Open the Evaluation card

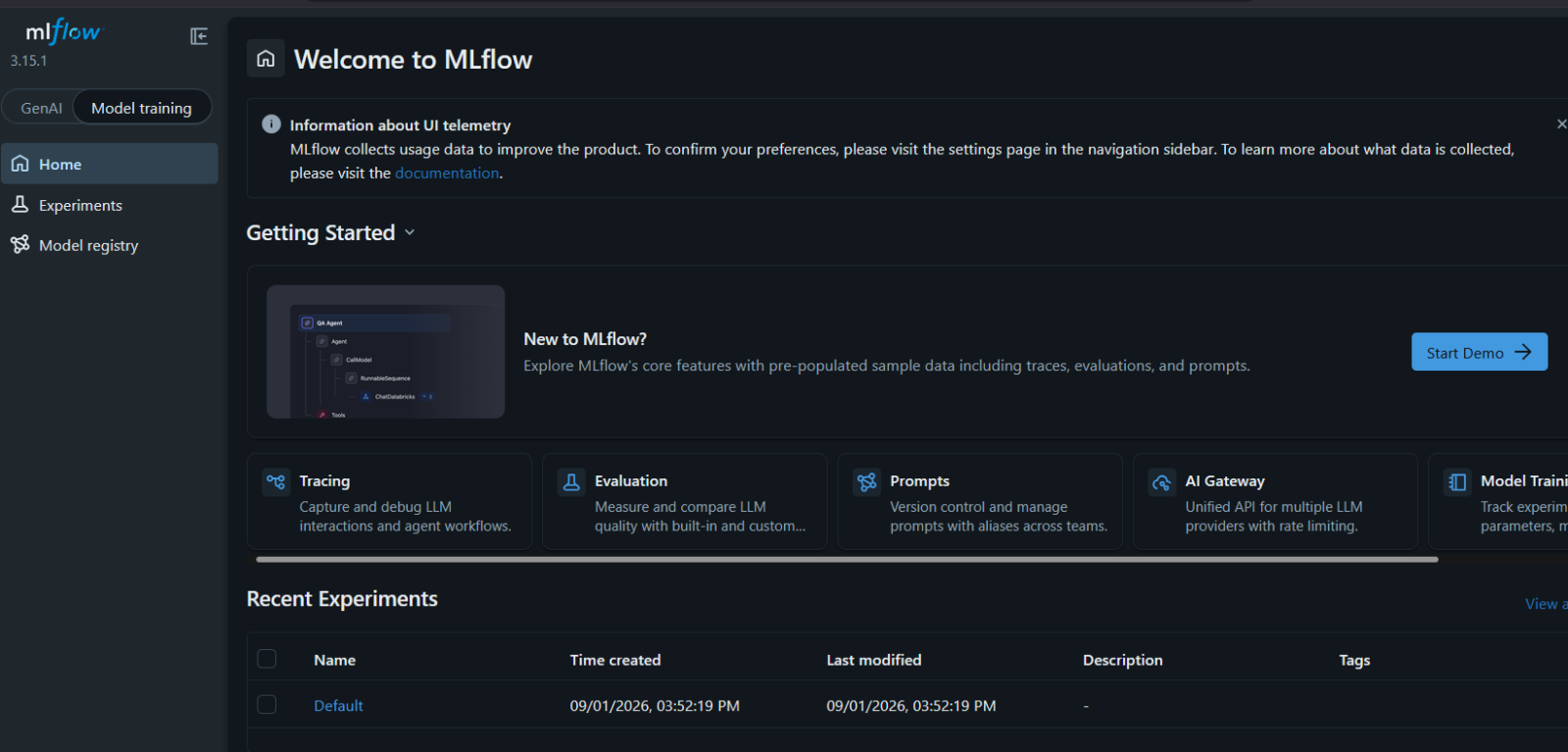pyautogui.click(x=684, y=501)
